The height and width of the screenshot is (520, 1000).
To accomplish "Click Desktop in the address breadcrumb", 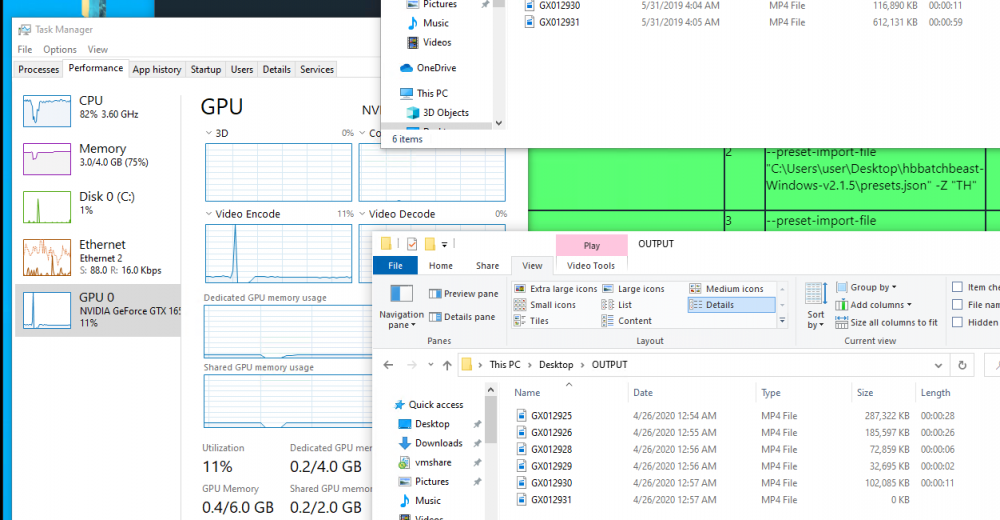I will pos(556,365).
